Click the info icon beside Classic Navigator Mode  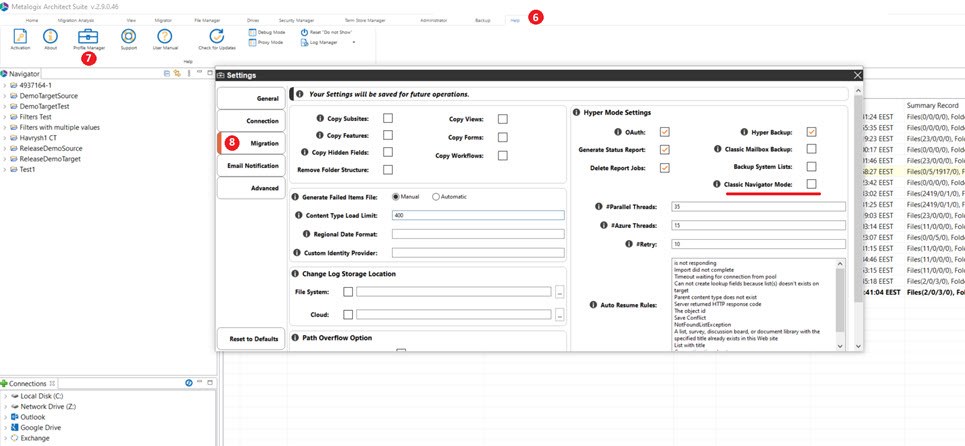pyautogui.click(x=716, y=184)
